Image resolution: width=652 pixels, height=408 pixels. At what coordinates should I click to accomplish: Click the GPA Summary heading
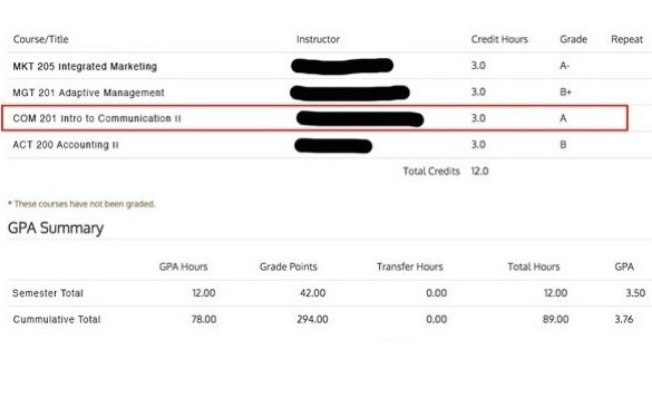[x=56, y=228]
